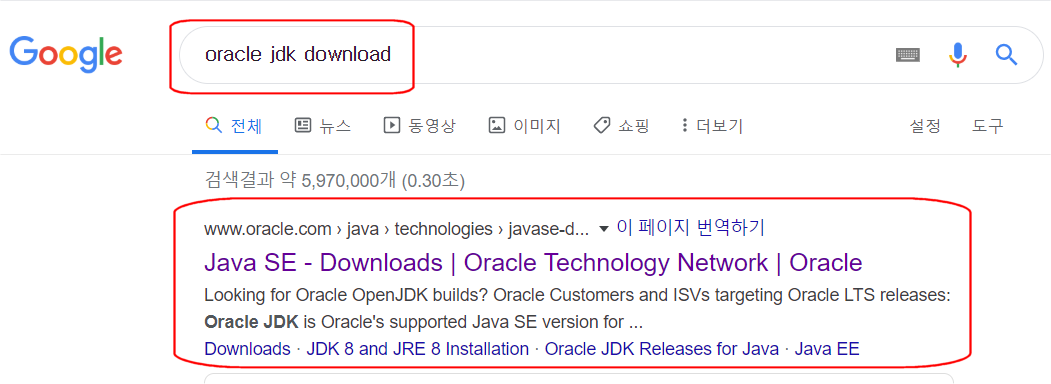This screenshot has height=384, width=1051.
Task: Open 설정 search settings
Action: click(925, 125)
